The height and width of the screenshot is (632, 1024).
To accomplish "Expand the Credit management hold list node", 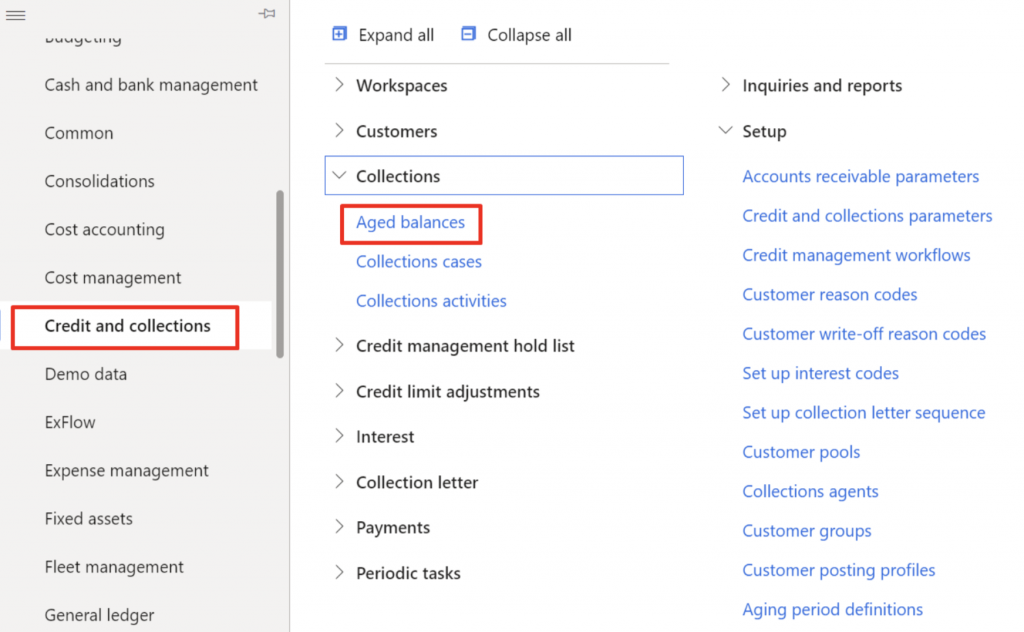I will point(340,345).
